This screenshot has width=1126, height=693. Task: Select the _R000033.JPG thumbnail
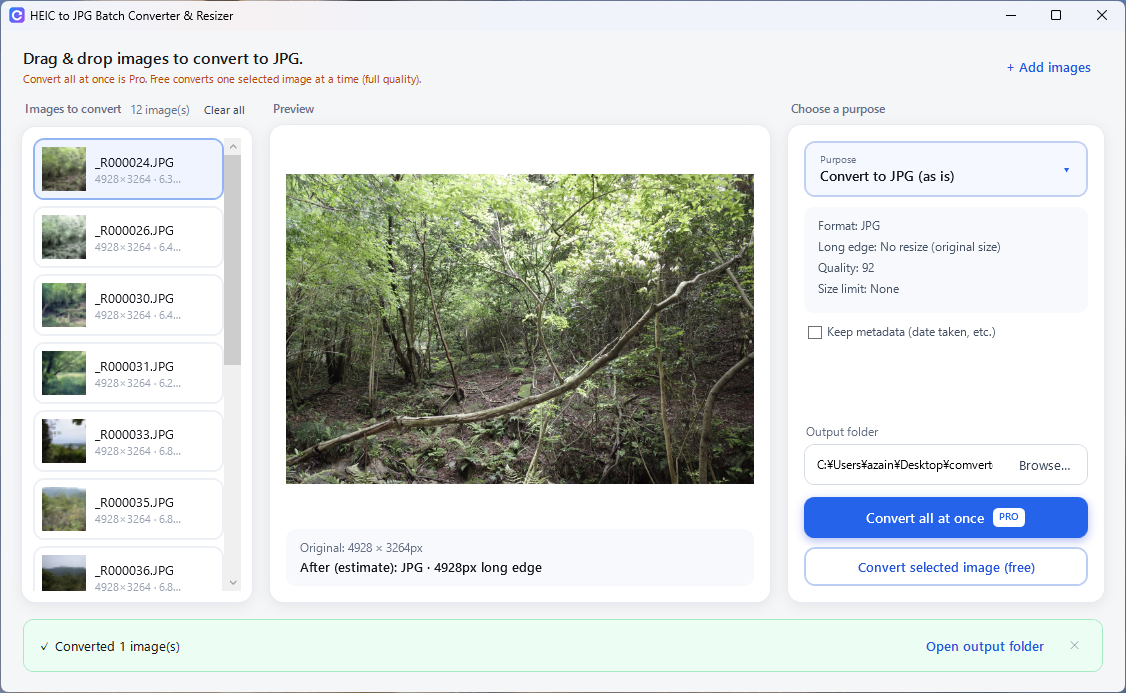(x=64, y=441)
